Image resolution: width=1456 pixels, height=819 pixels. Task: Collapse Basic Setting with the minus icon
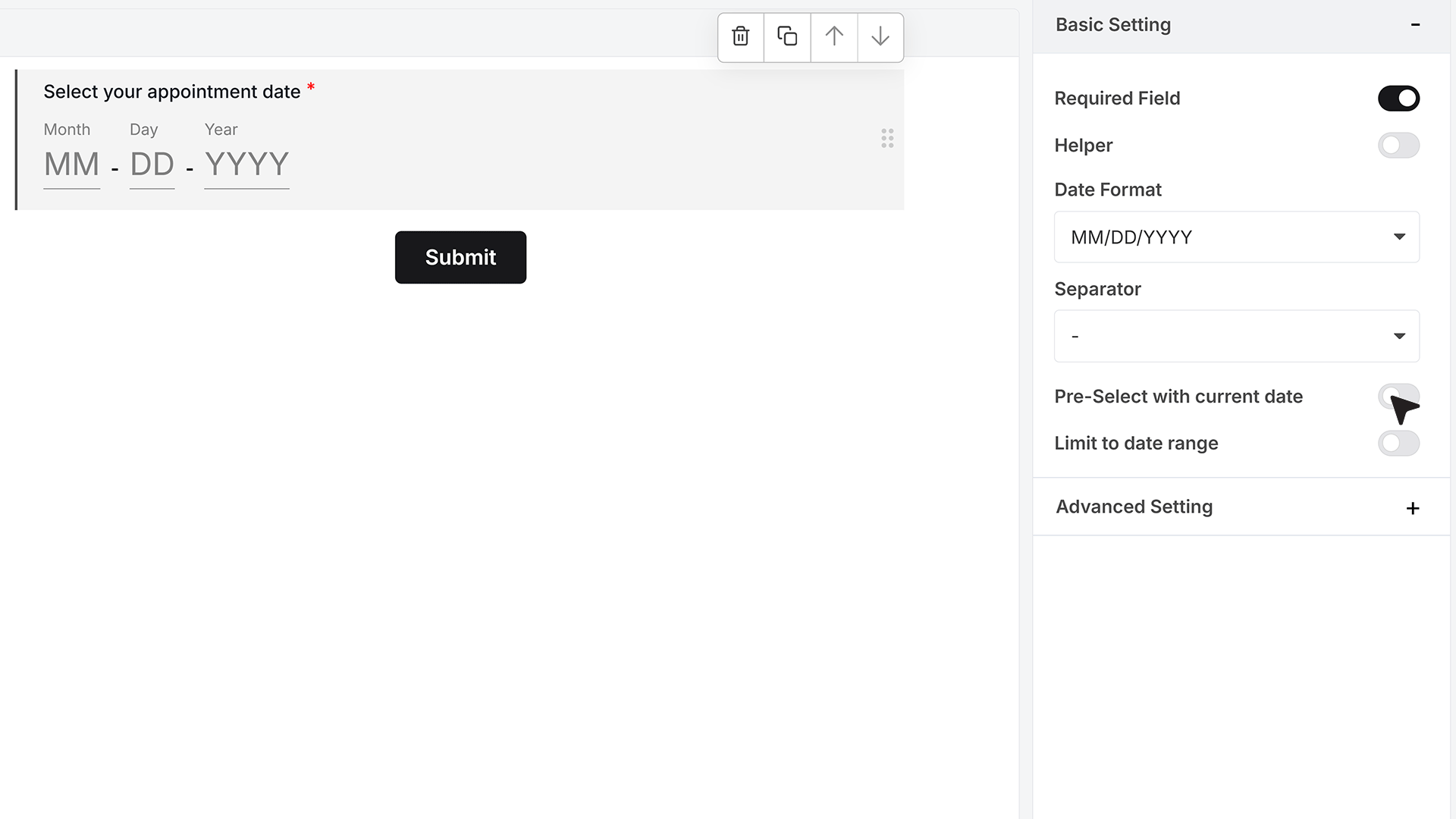pyautogui.click(x=1415, y=25)
